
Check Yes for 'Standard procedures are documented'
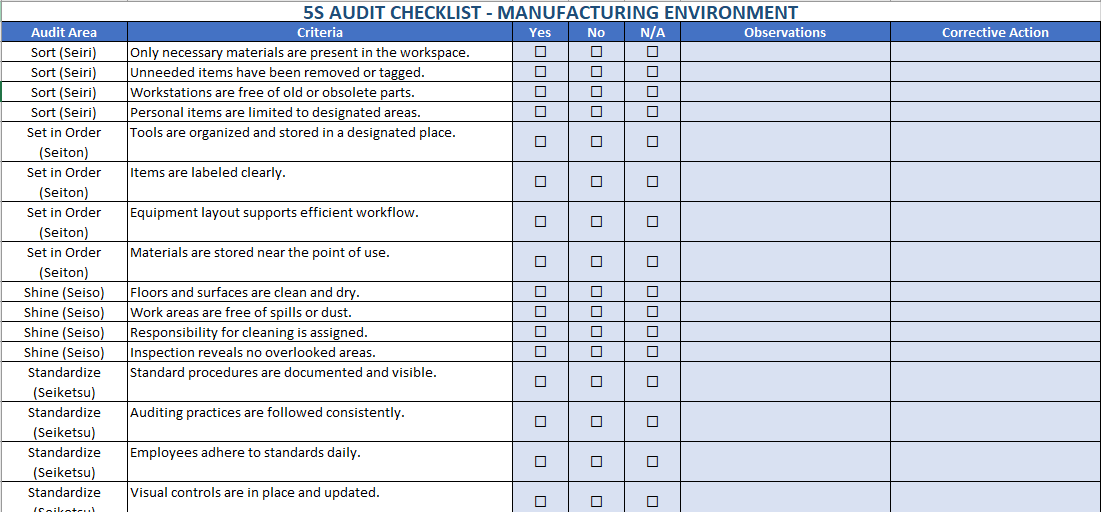pyautogui.click(x=540, y=382)
